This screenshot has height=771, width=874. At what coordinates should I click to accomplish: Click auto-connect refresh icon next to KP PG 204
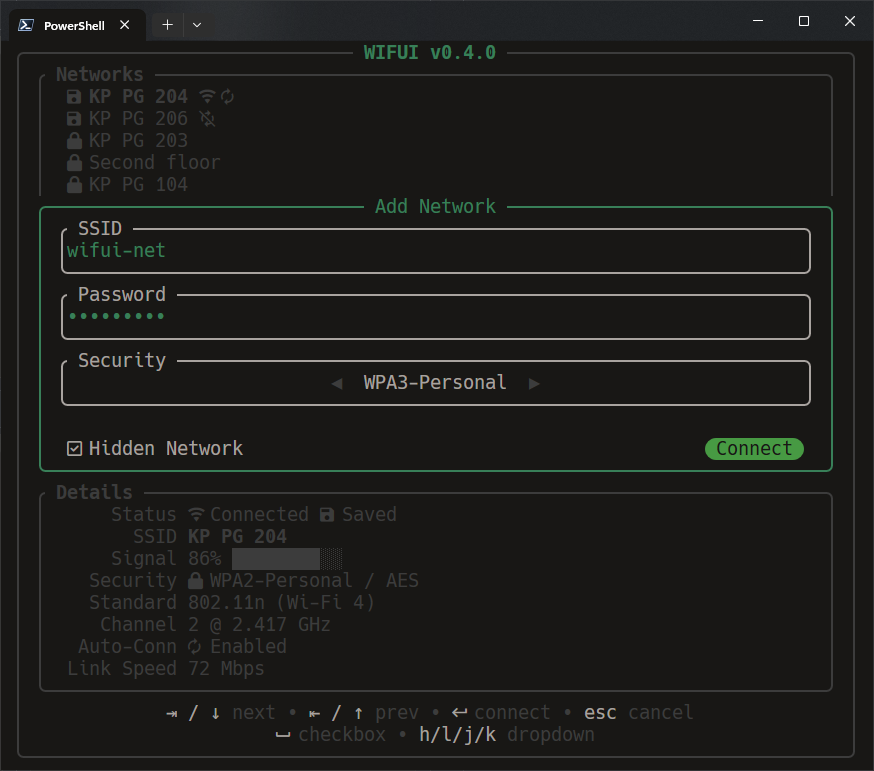tap(227, 96)
